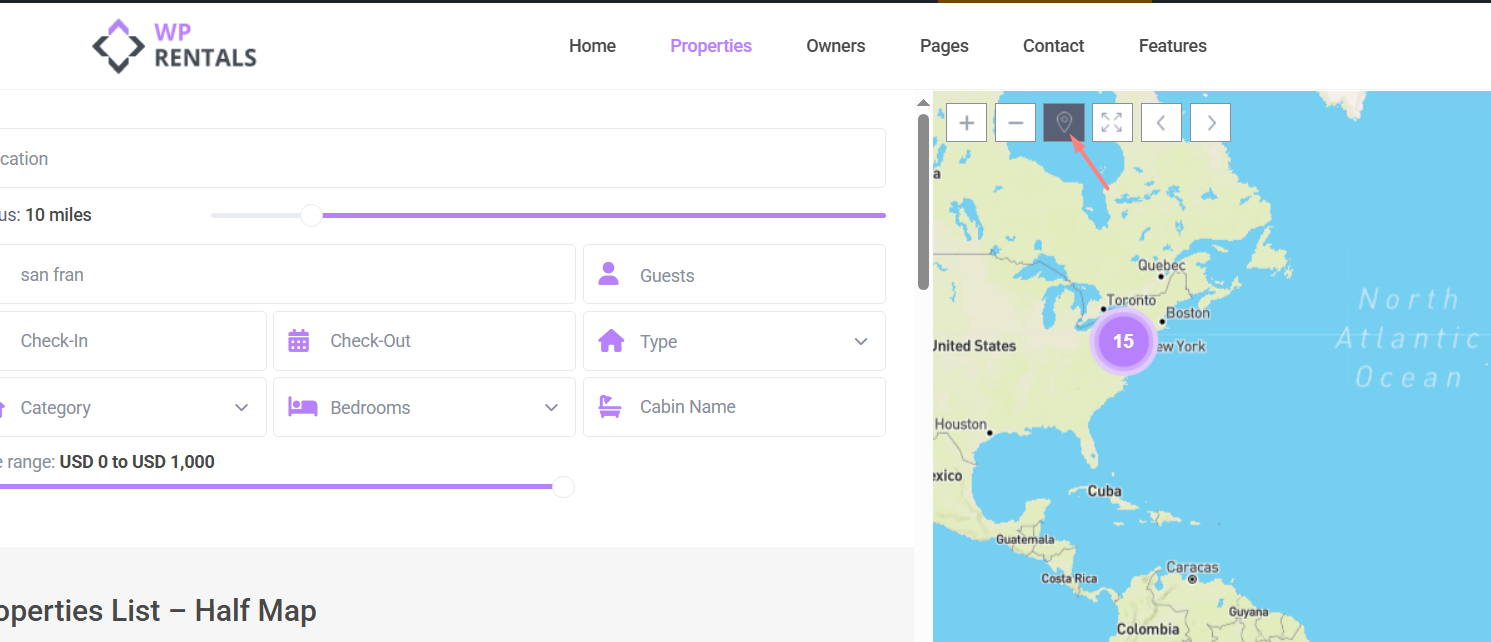Click the map zoom out minus button
The height and width of the screenshot is (642, 1491).
coord(1015,123)
